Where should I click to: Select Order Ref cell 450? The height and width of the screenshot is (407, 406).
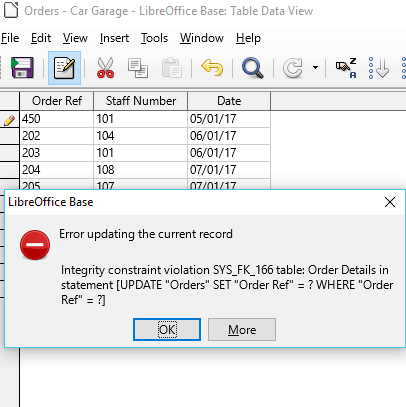click(57, 119)
